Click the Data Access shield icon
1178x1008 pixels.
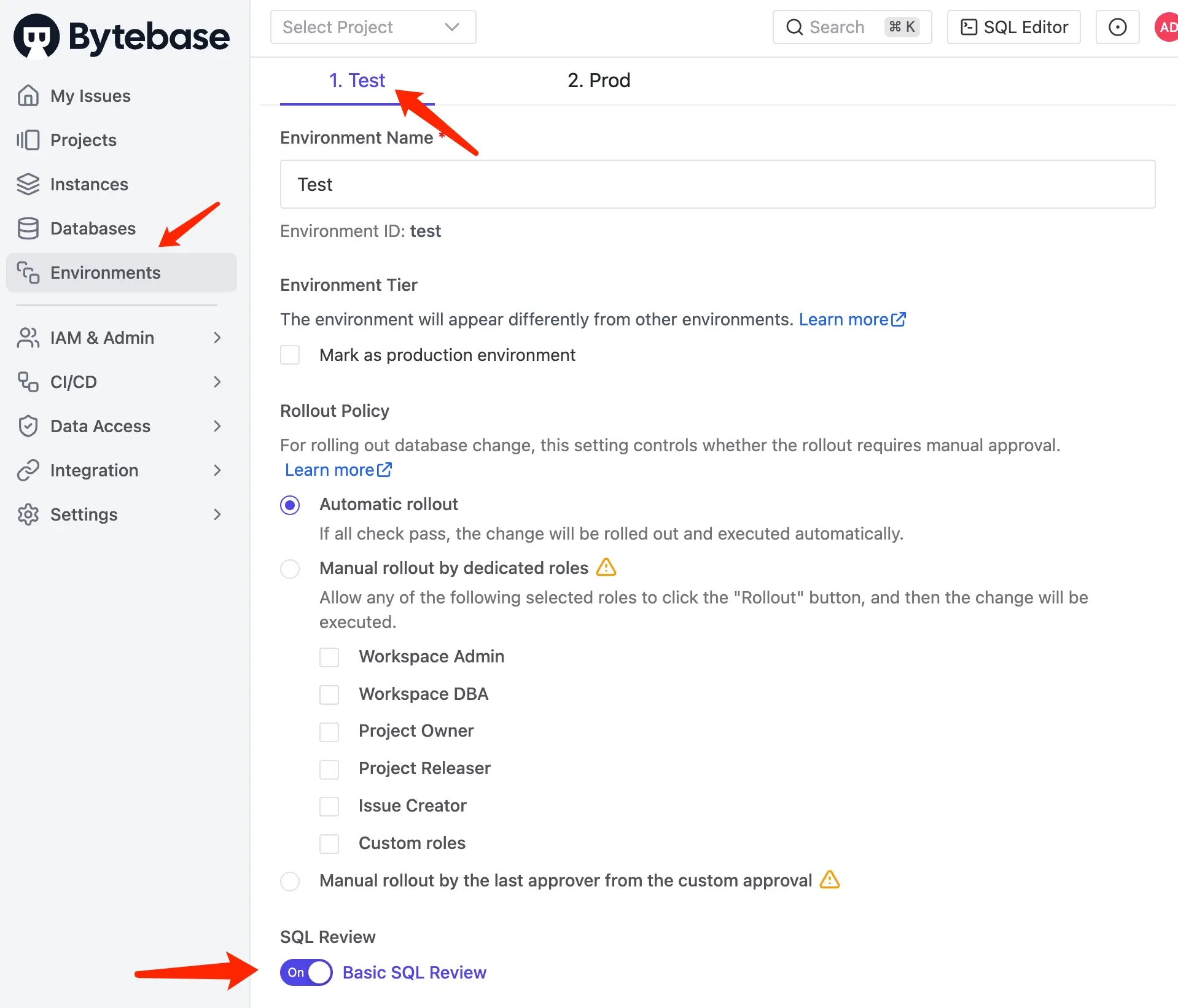point(28,426)
